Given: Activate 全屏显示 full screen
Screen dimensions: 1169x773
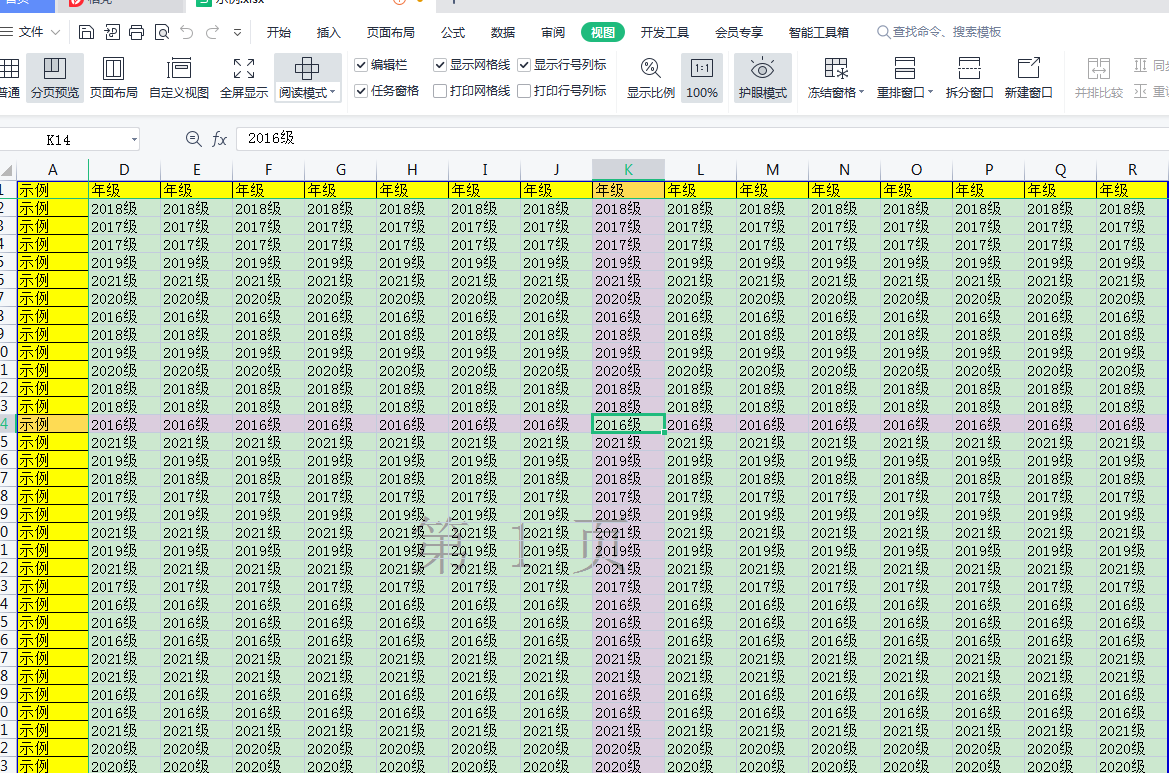Looking at the screenshot, I should click(244, 78).
